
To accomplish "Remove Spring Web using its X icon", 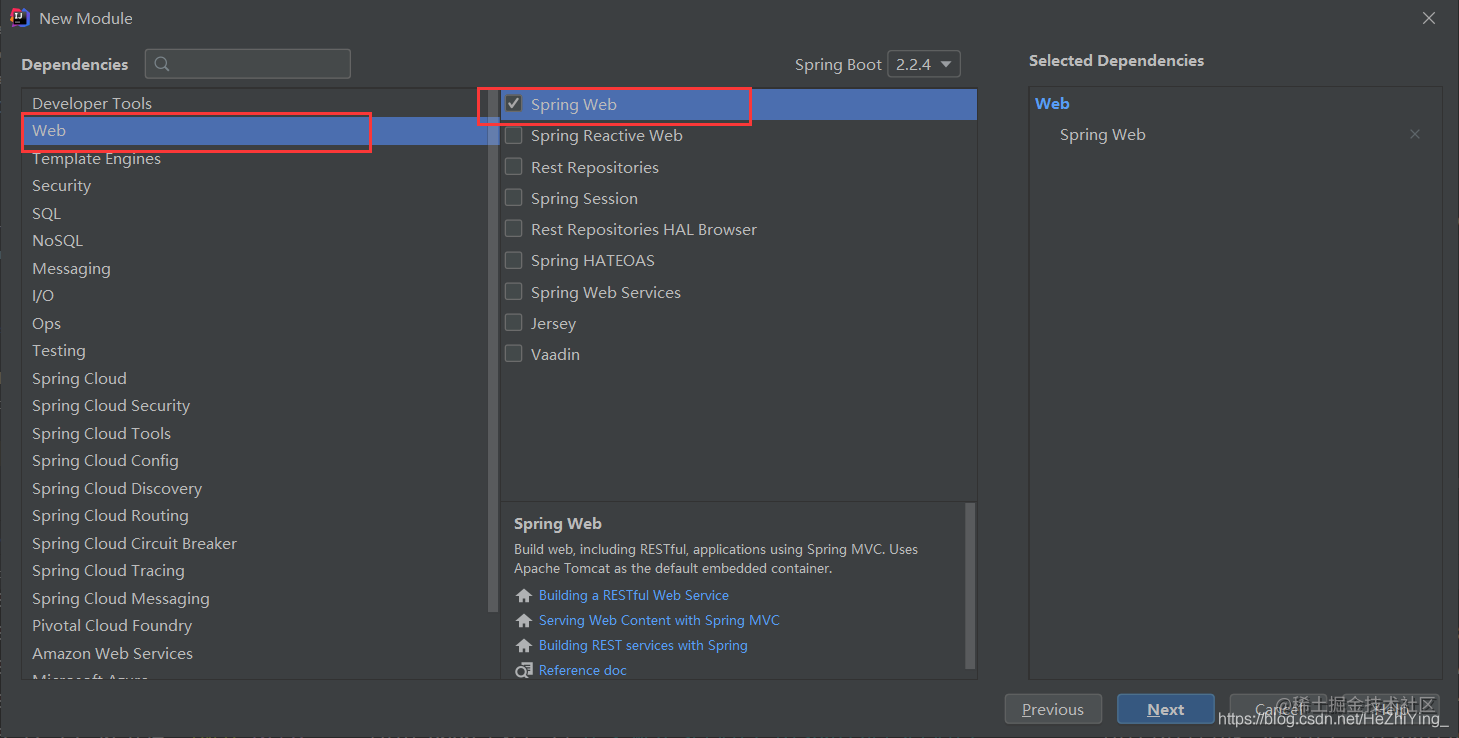I will pyautogui.click(x=1415, y=133).
